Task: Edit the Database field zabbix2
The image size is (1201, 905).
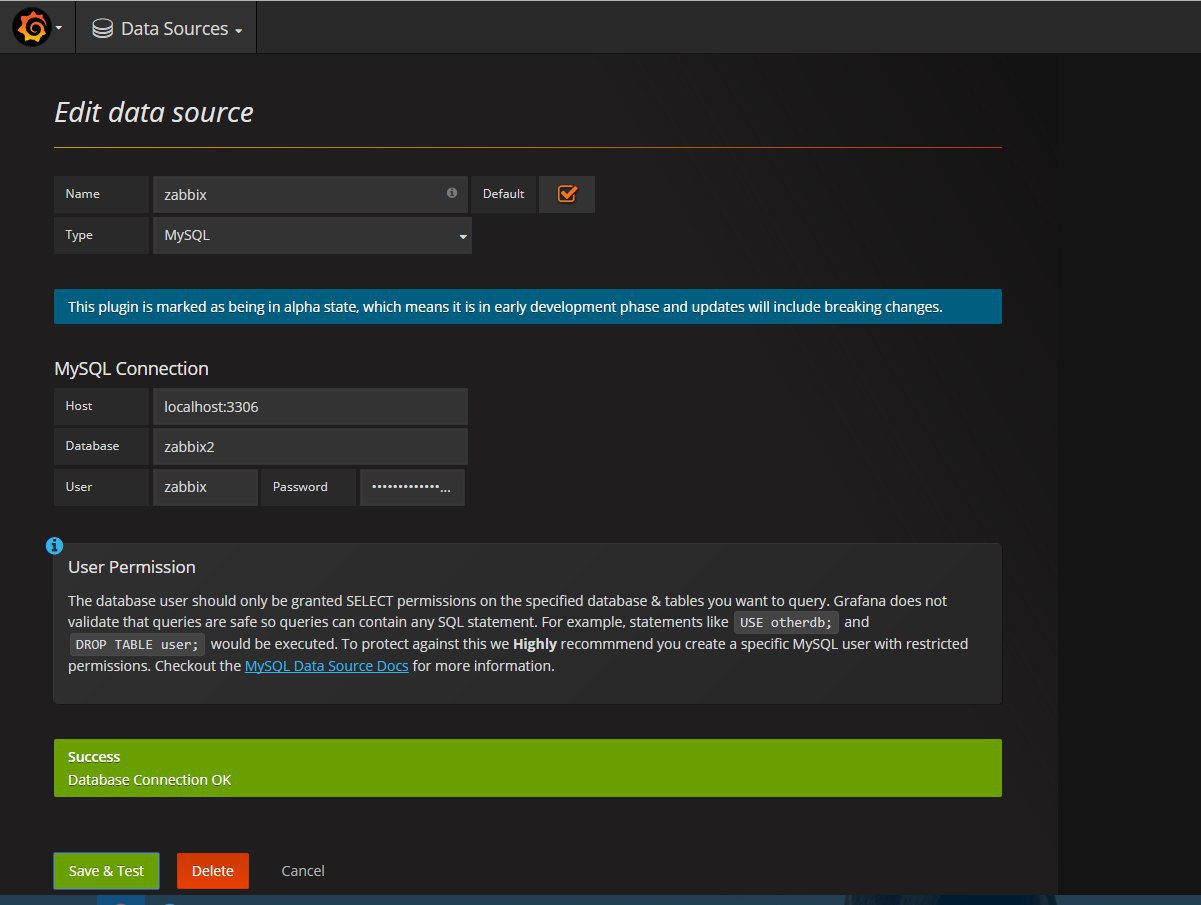Action: click(310, 446)
